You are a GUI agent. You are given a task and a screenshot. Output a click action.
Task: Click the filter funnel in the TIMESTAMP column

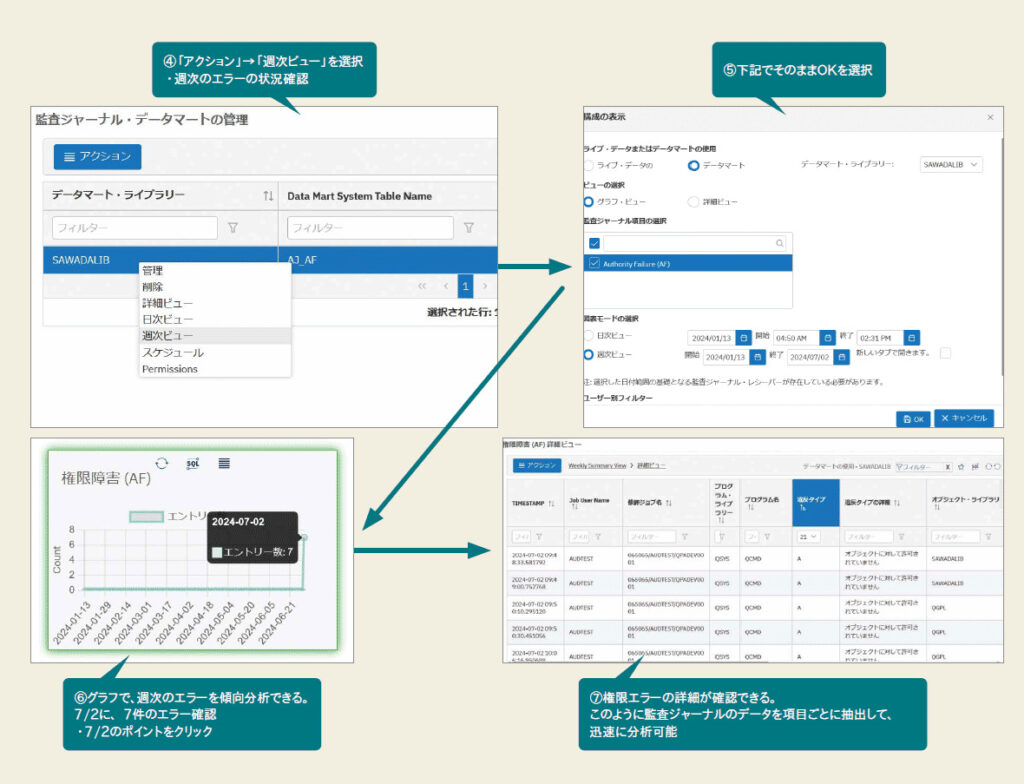coord(537,535)
